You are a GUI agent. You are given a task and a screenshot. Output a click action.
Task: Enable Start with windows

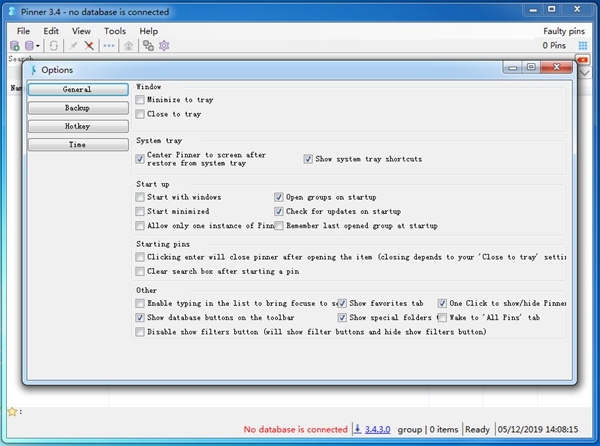pos(140,197)
